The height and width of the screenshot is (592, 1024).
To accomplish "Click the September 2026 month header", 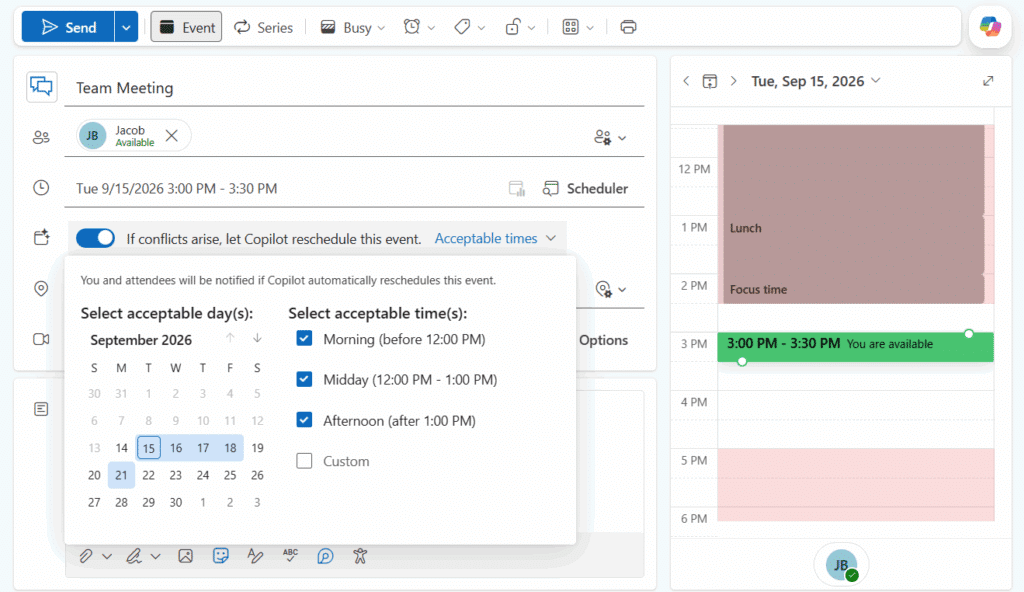I will point(141,340).
